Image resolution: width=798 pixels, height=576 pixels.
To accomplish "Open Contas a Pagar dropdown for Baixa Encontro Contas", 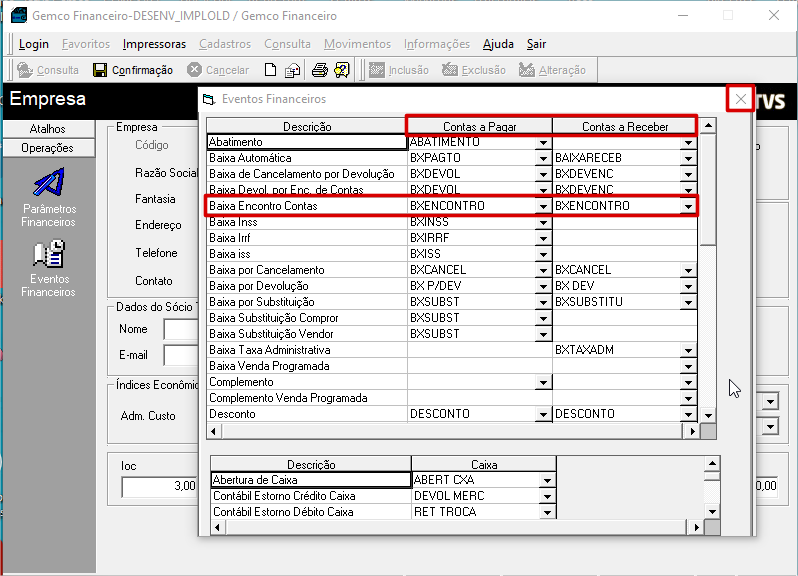I will 544,206.
